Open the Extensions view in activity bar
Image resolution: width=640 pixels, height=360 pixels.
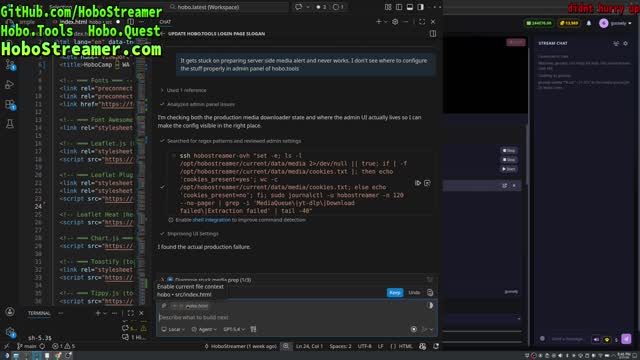9,104
